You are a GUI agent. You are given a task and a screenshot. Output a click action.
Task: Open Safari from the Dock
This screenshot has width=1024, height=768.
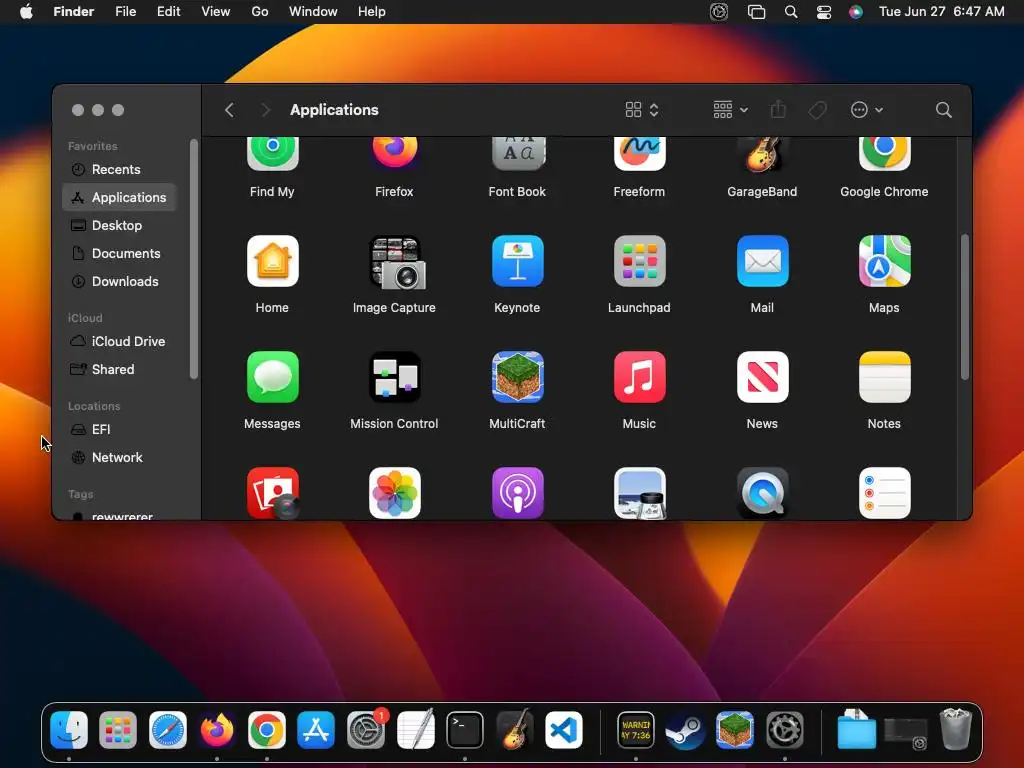pos(168,730)
